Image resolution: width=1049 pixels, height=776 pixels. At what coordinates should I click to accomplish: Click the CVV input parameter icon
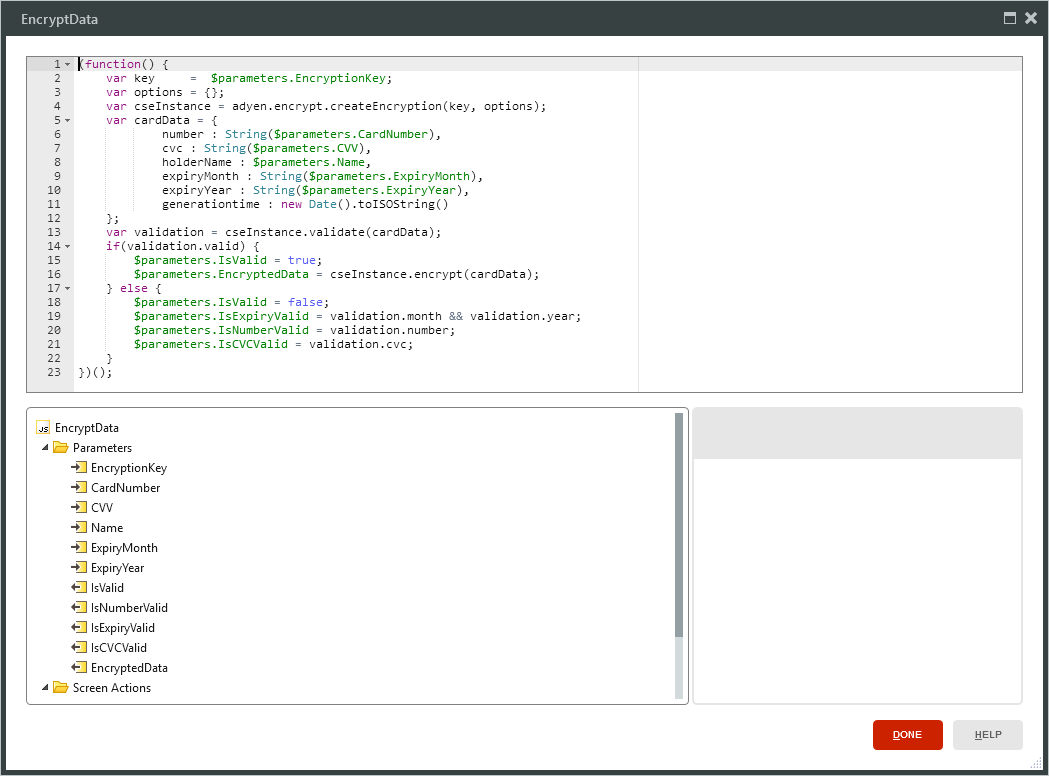[79, 508]
